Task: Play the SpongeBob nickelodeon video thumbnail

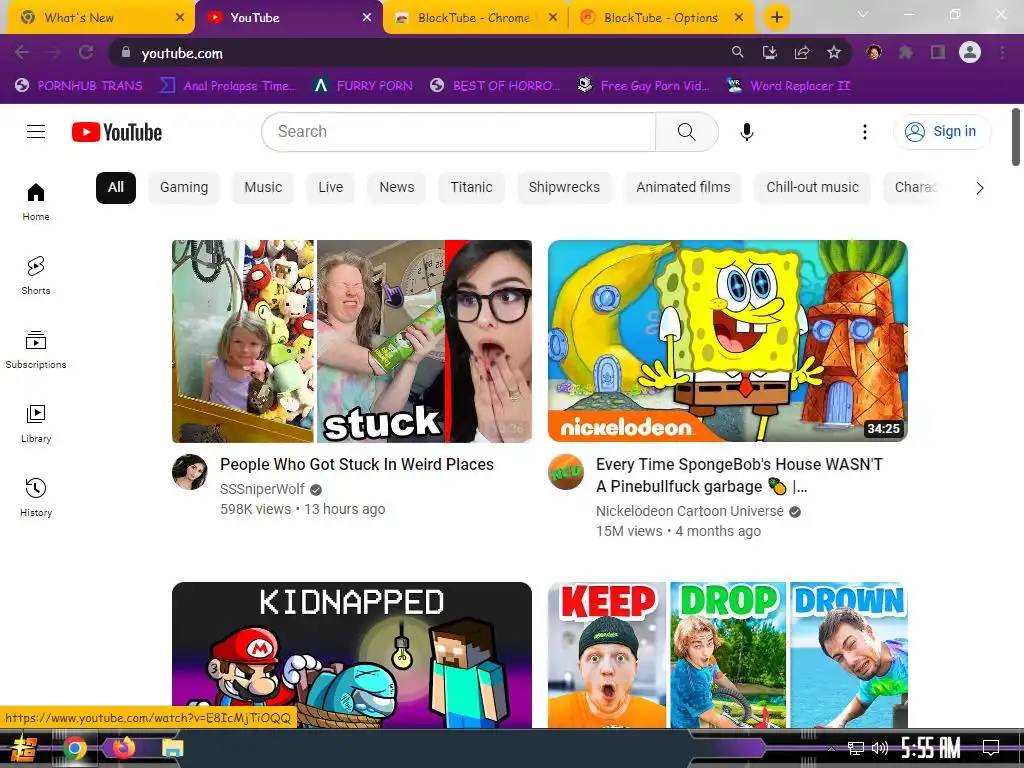Action: click(x=728, y=342)
